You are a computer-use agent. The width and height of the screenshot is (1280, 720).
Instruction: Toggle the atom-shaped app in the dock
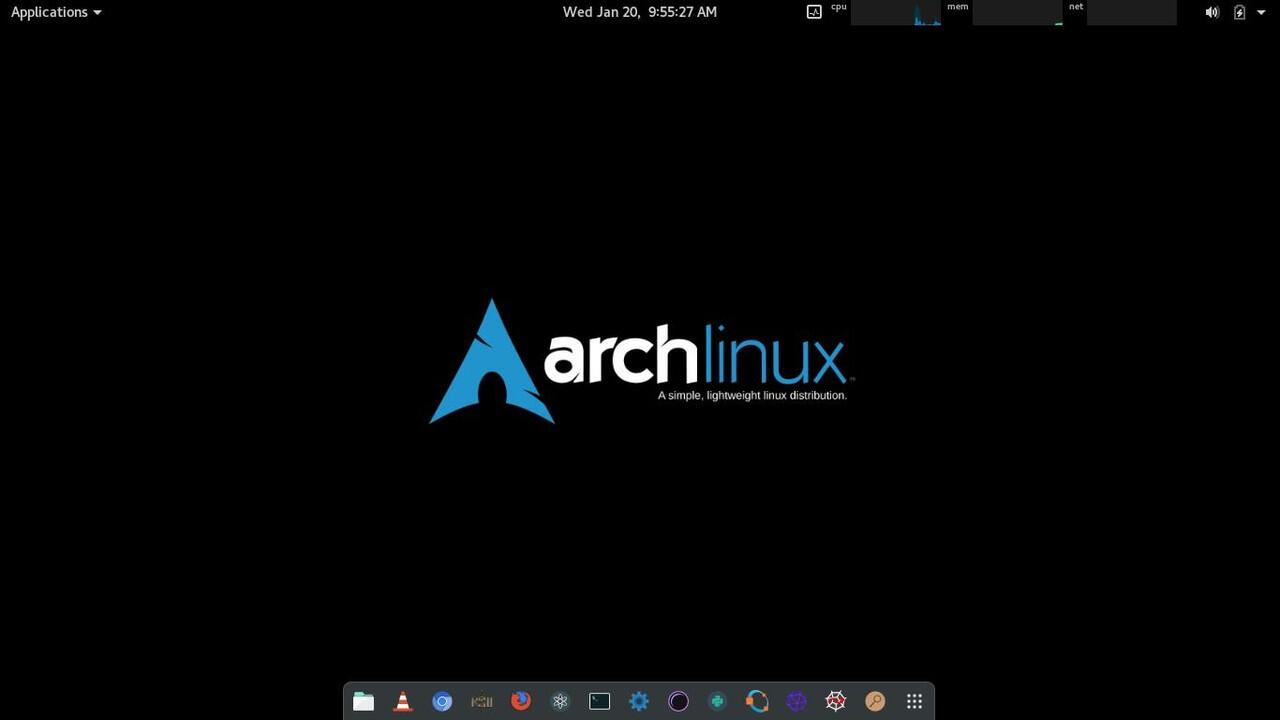(x=560, y=701)
